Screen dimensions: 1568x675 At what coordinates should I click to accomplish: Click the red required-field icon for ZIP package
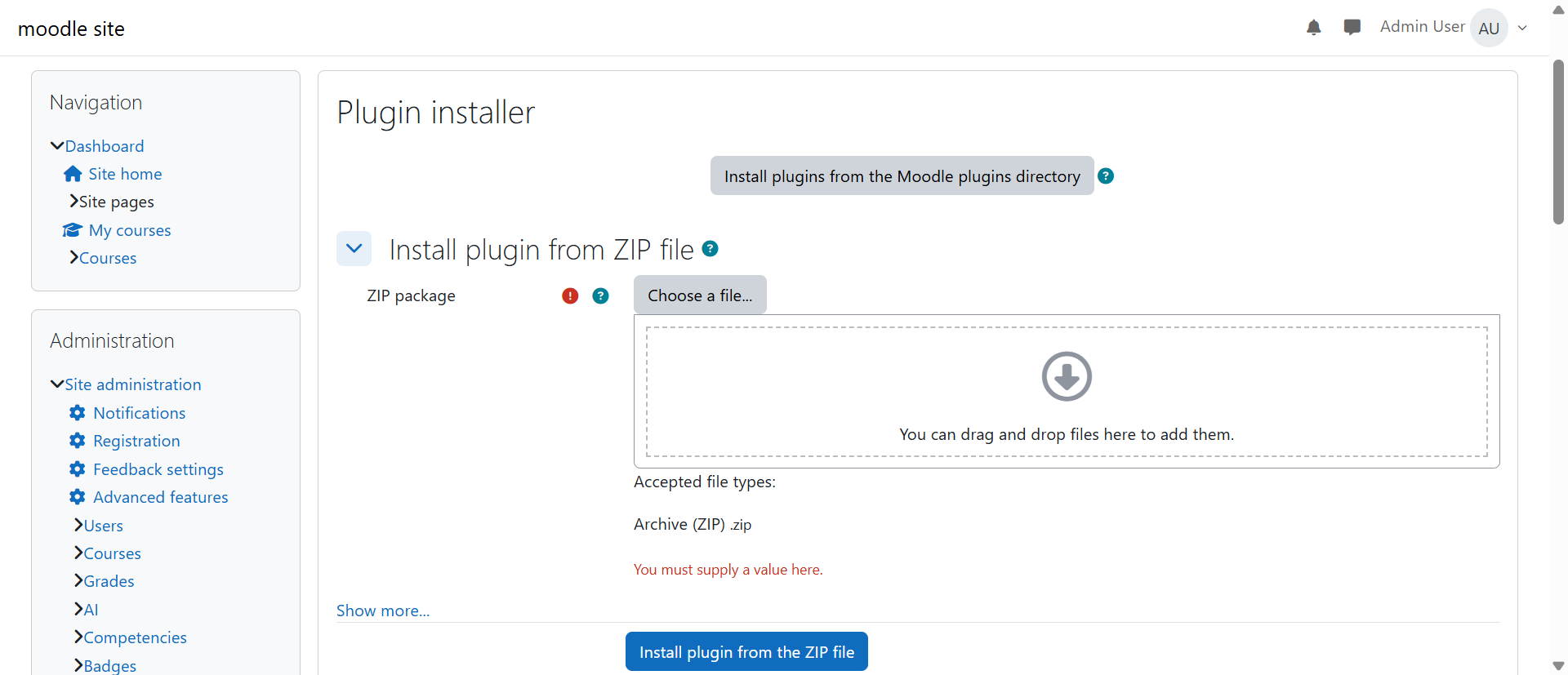[x=570, y=295]
